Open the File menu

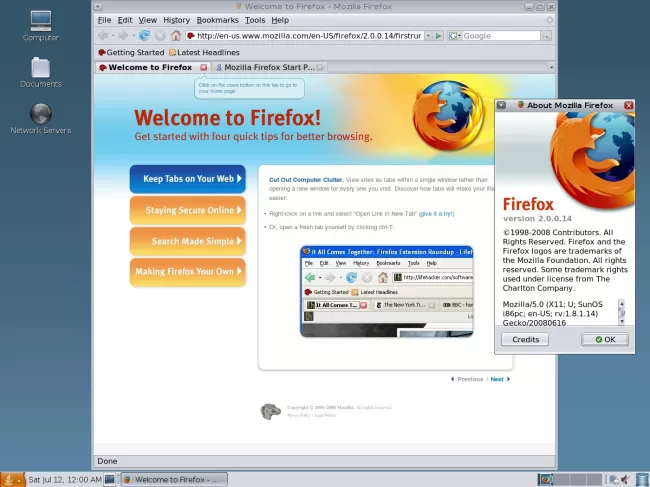coord(104,20)
